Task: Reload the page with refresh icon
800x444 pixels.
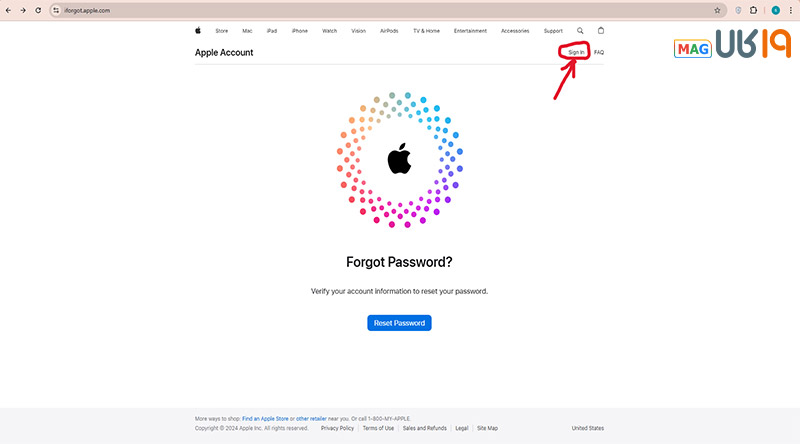Action: (38, 10)
